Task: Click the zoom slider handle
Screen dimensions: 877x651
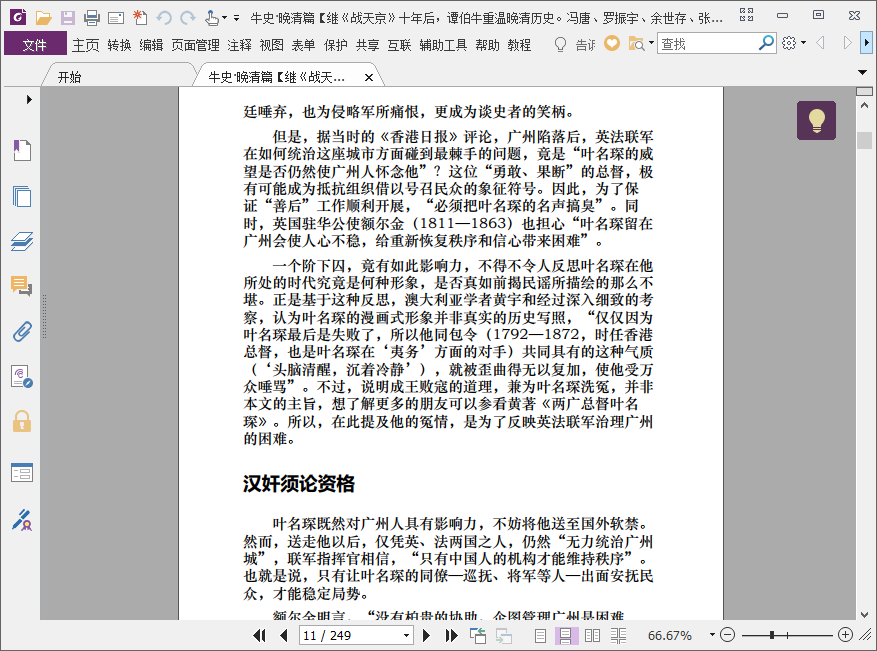Action: coord(772,635)
